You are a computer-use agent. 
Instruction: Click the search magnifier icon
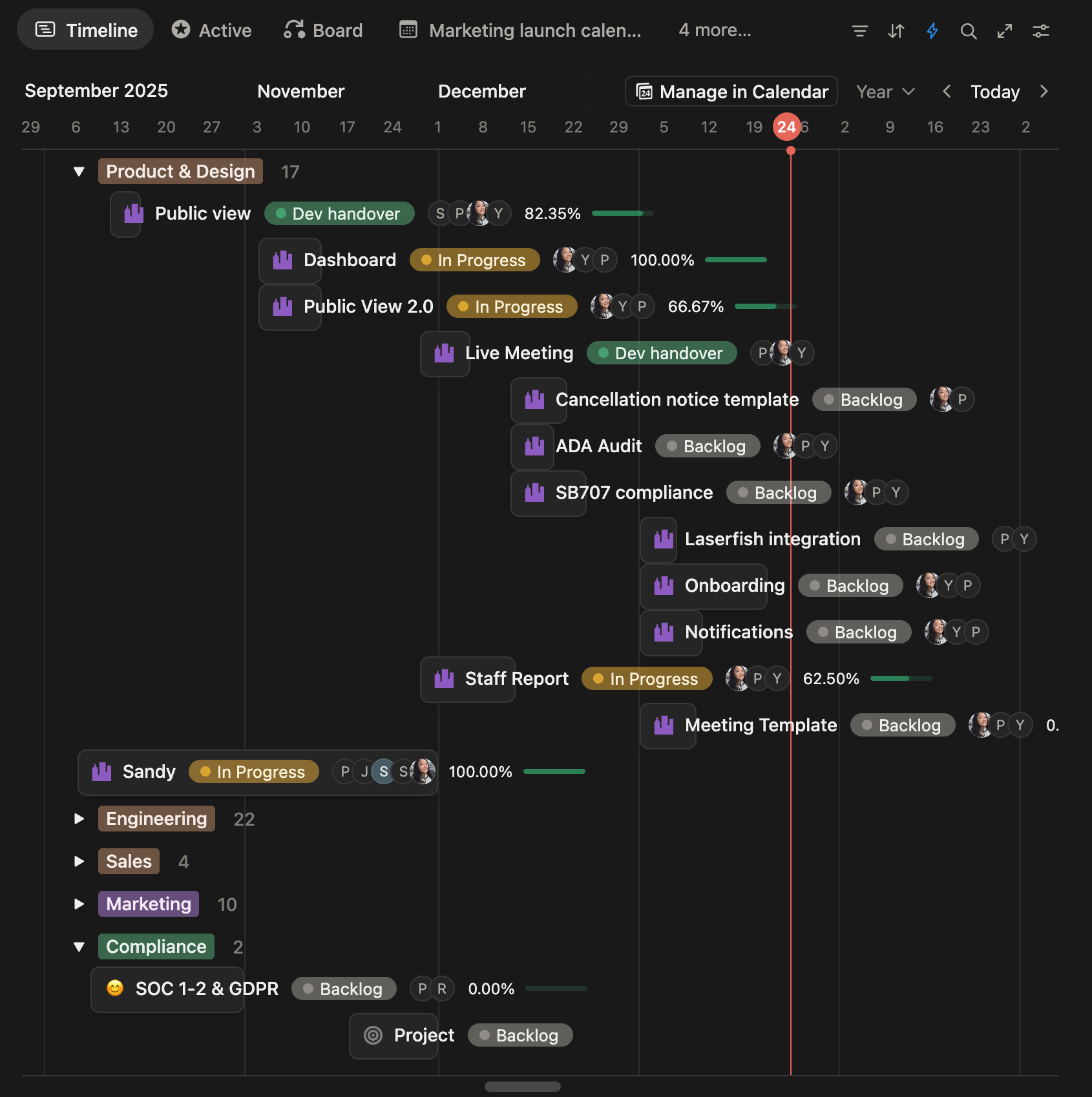click(x=968, y=31)
